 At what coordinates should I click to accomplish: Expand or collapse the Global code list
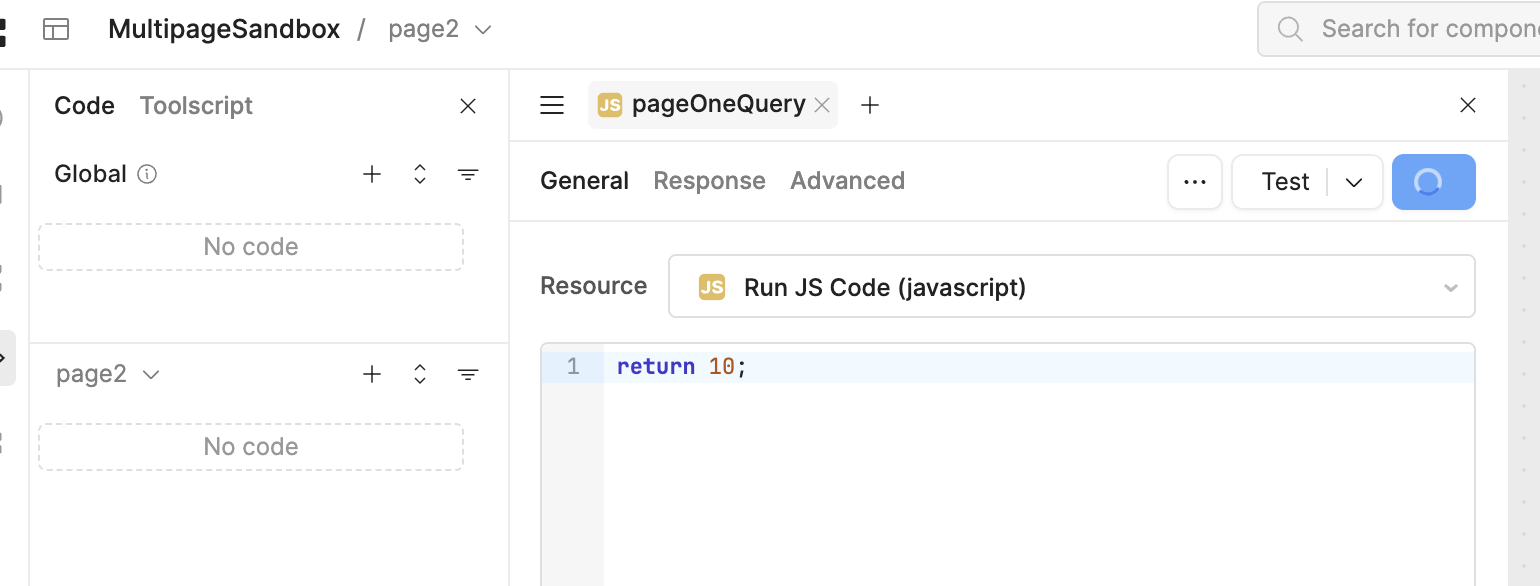pos(420,174)
